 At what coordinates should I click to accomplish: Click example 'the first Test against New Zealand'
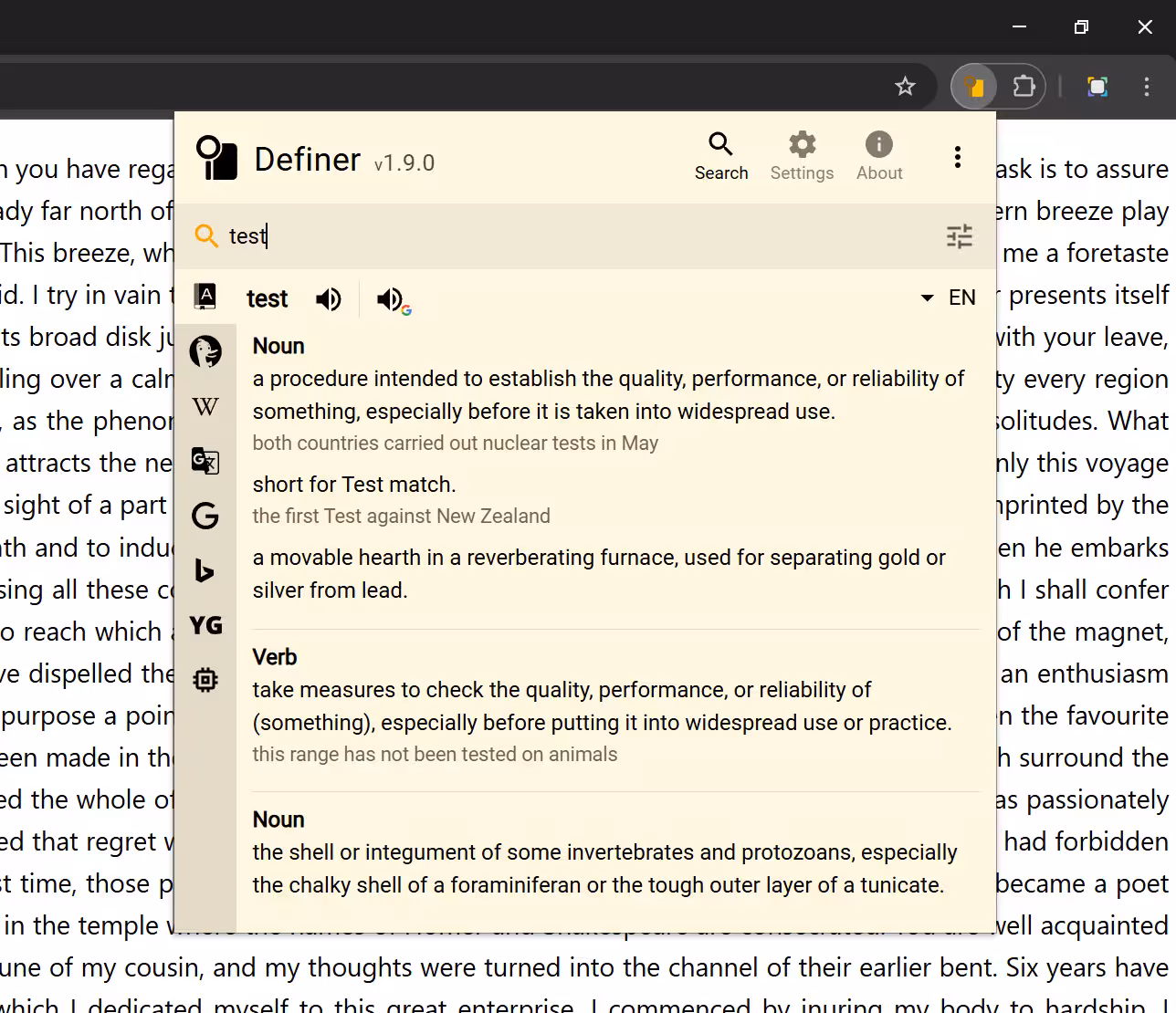[x=402, y=517]
